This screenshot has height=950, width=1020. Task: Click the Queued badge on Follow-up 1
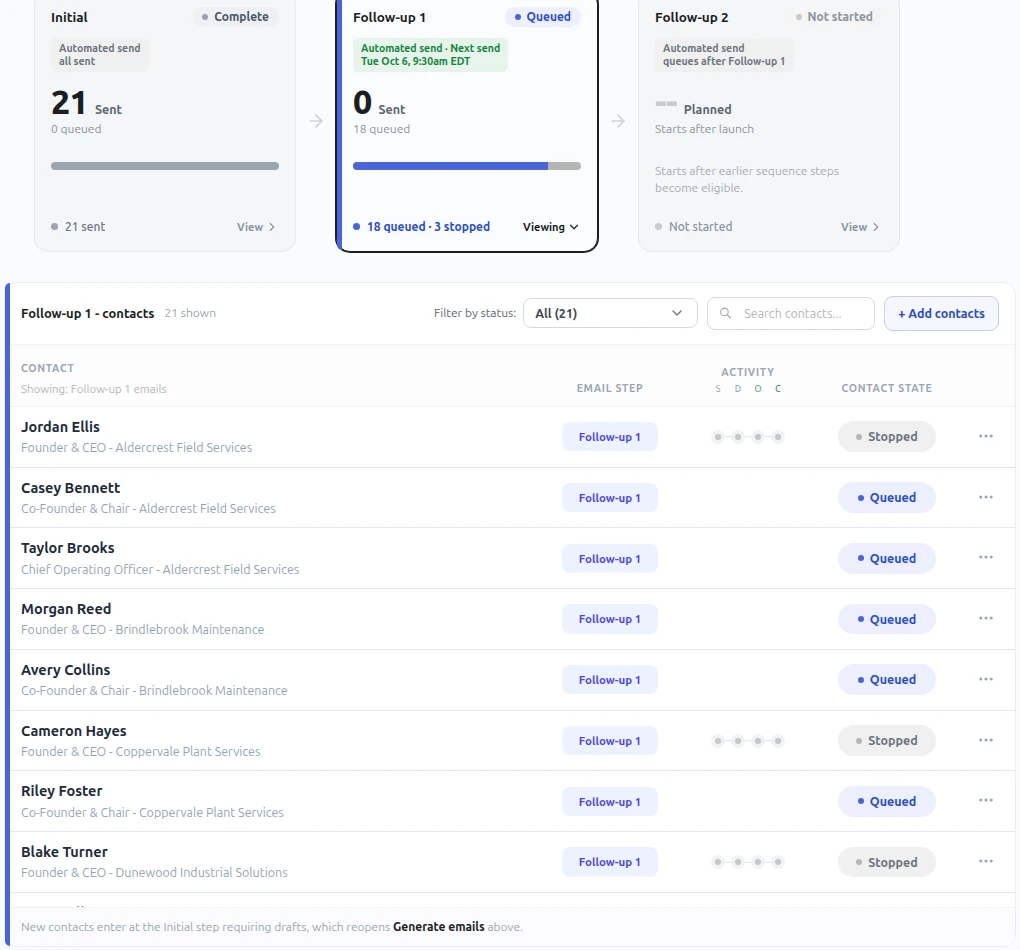543,16
